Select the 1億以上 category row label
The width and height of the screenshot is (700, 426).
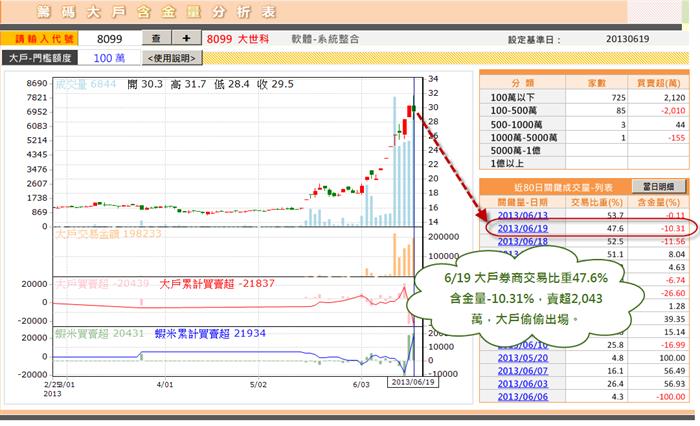point(507,163)
